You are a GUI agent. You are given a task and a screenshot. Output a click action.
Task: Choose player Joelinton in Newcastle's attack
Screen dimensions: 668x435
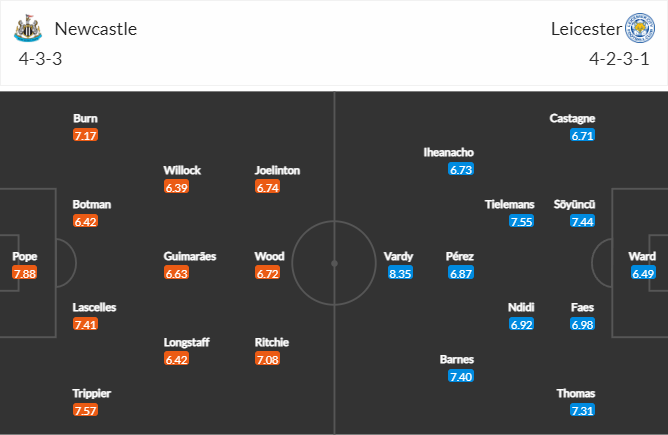click(277, 170)
